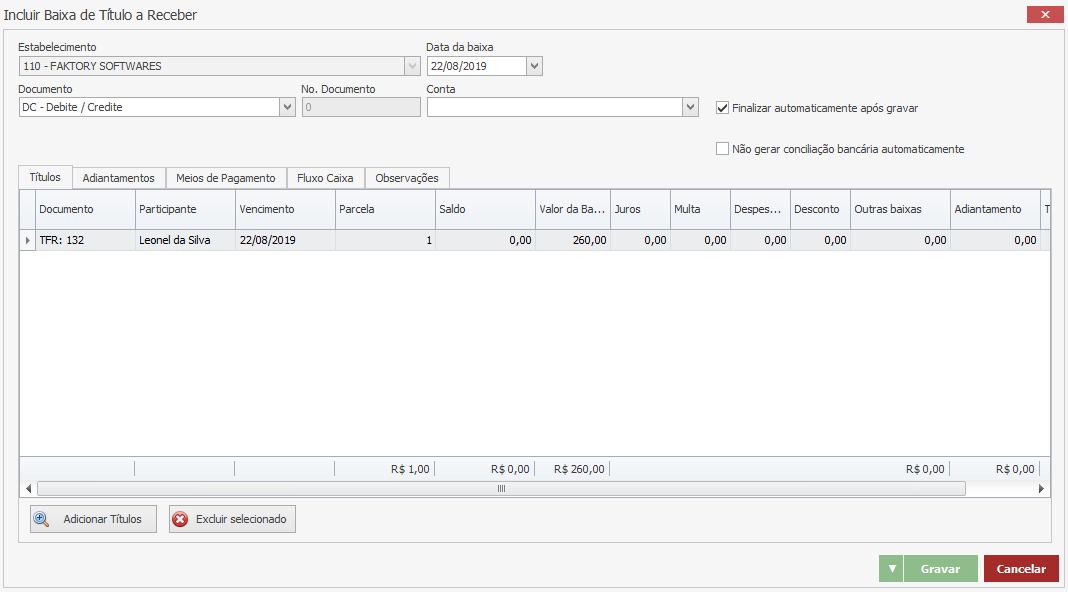Open the Data da baixa date picker
The image size is (1068, 592).
coord(534,66)
